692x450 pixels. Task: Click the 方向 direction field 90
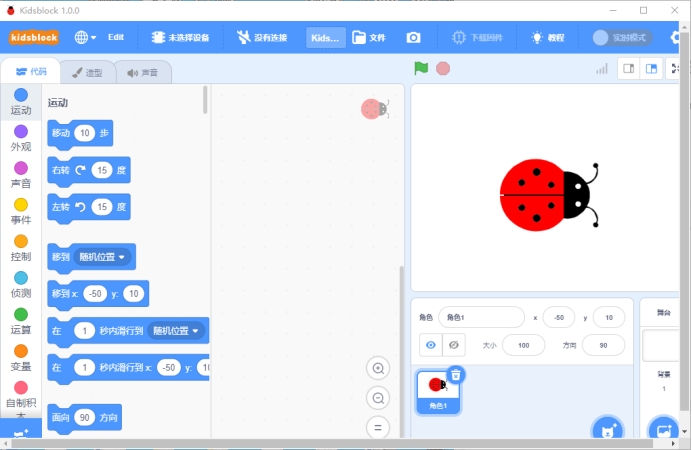click(x=603, y=345)
